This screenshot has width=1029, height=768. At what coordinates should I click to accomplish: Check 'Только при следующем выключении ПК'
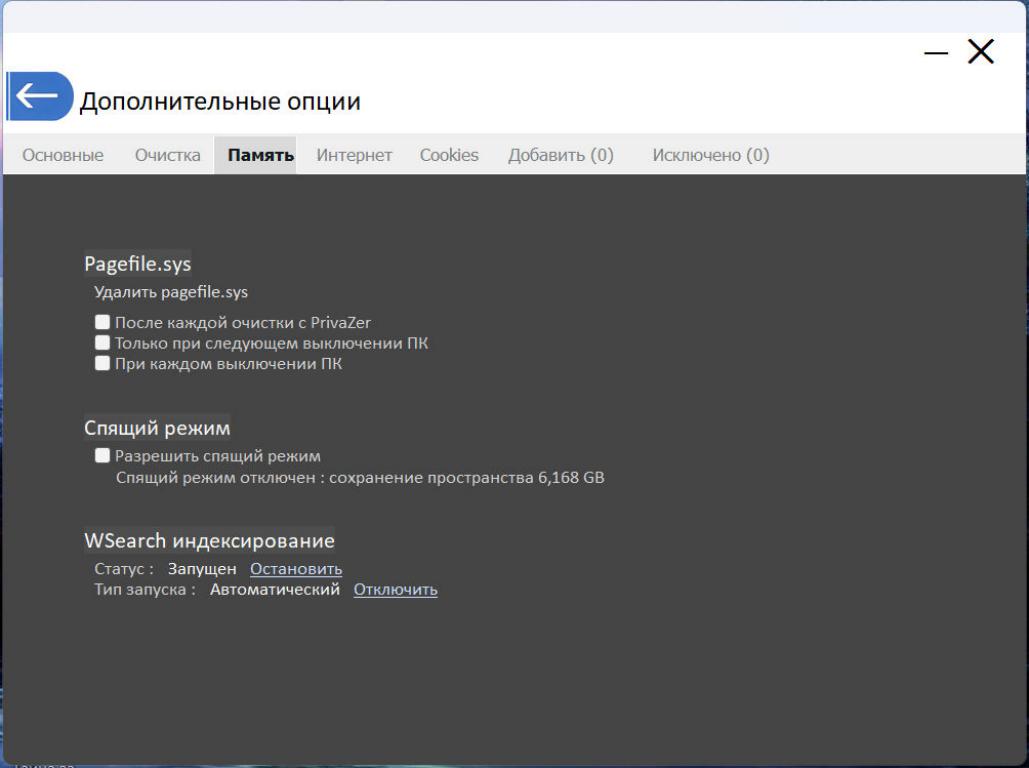[102, 343]
